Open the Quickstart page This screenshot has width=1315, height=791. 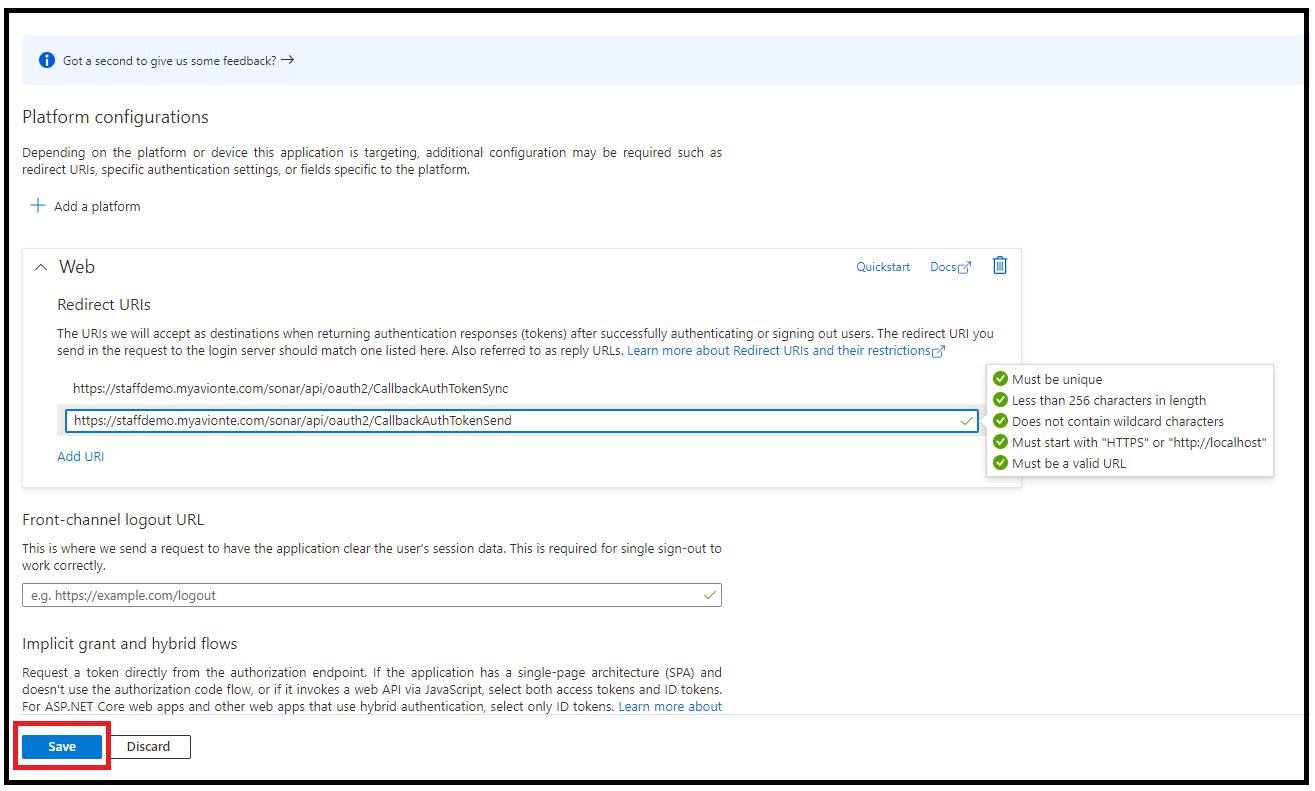[882, 267]
